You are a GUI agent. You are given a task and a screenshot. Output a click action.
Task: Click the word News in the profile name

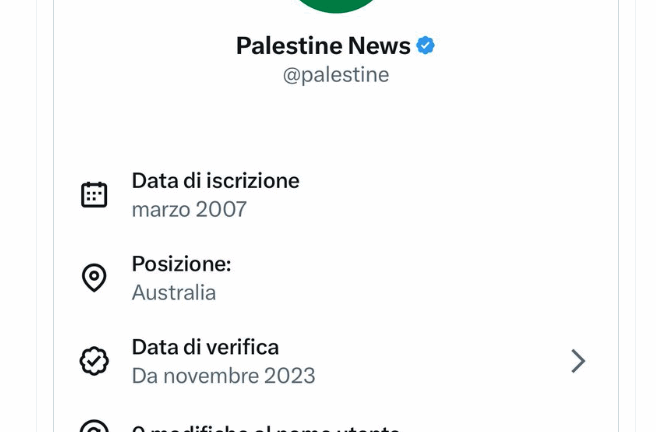pyautogui.click(x=379, y=45)
